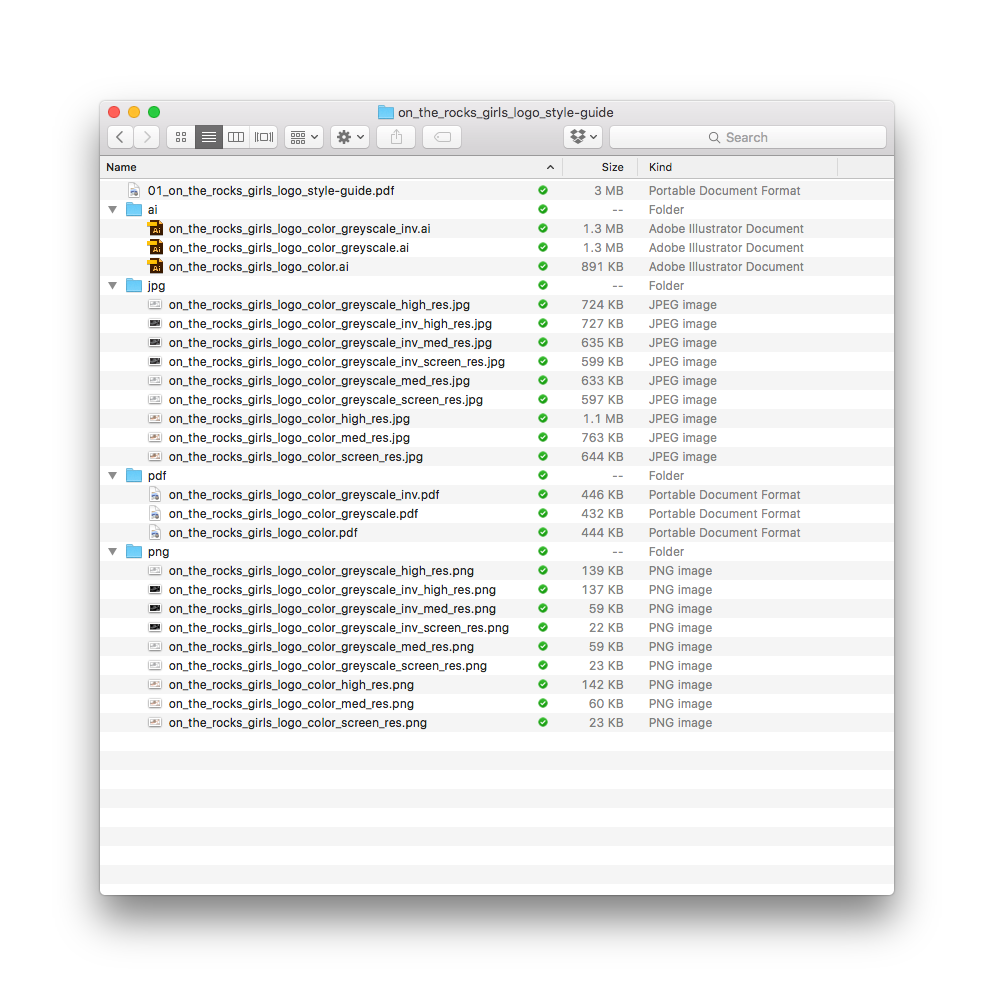Click the PDF icon of logo_color.pdf
Image resolution: width=996 pixels, height=996 pixels.
coord(155,533)
